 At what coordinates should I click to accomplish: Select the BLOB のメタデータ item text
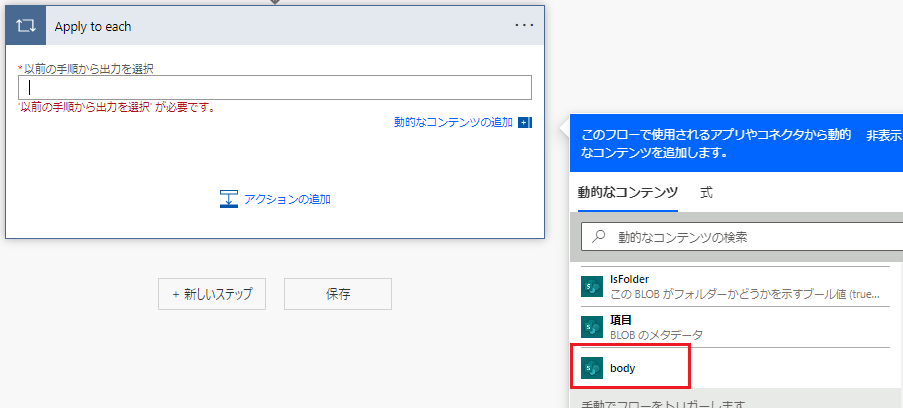point(657,335)
